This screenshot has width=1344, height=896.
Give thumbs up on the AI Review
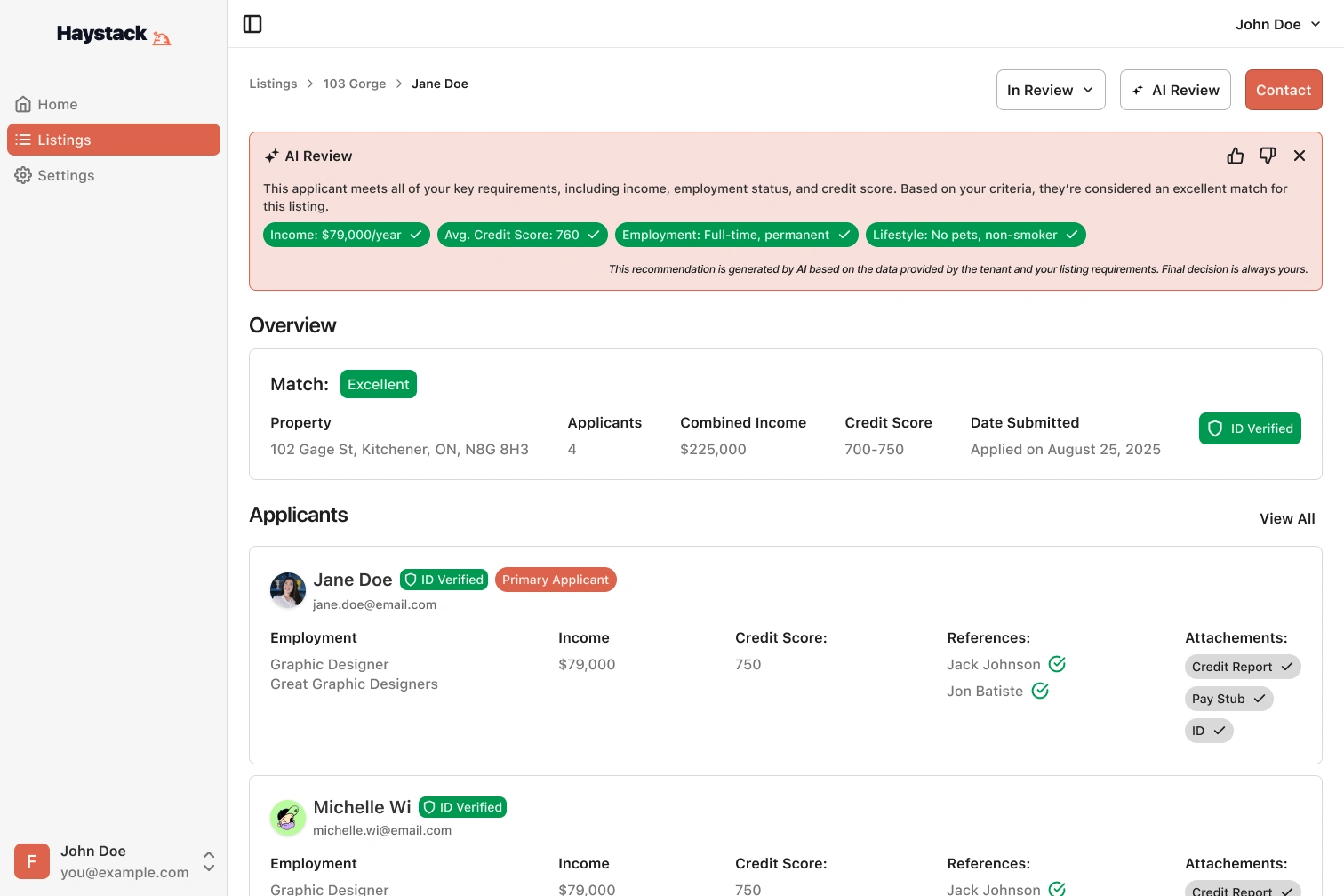(x=1235, y=155)
